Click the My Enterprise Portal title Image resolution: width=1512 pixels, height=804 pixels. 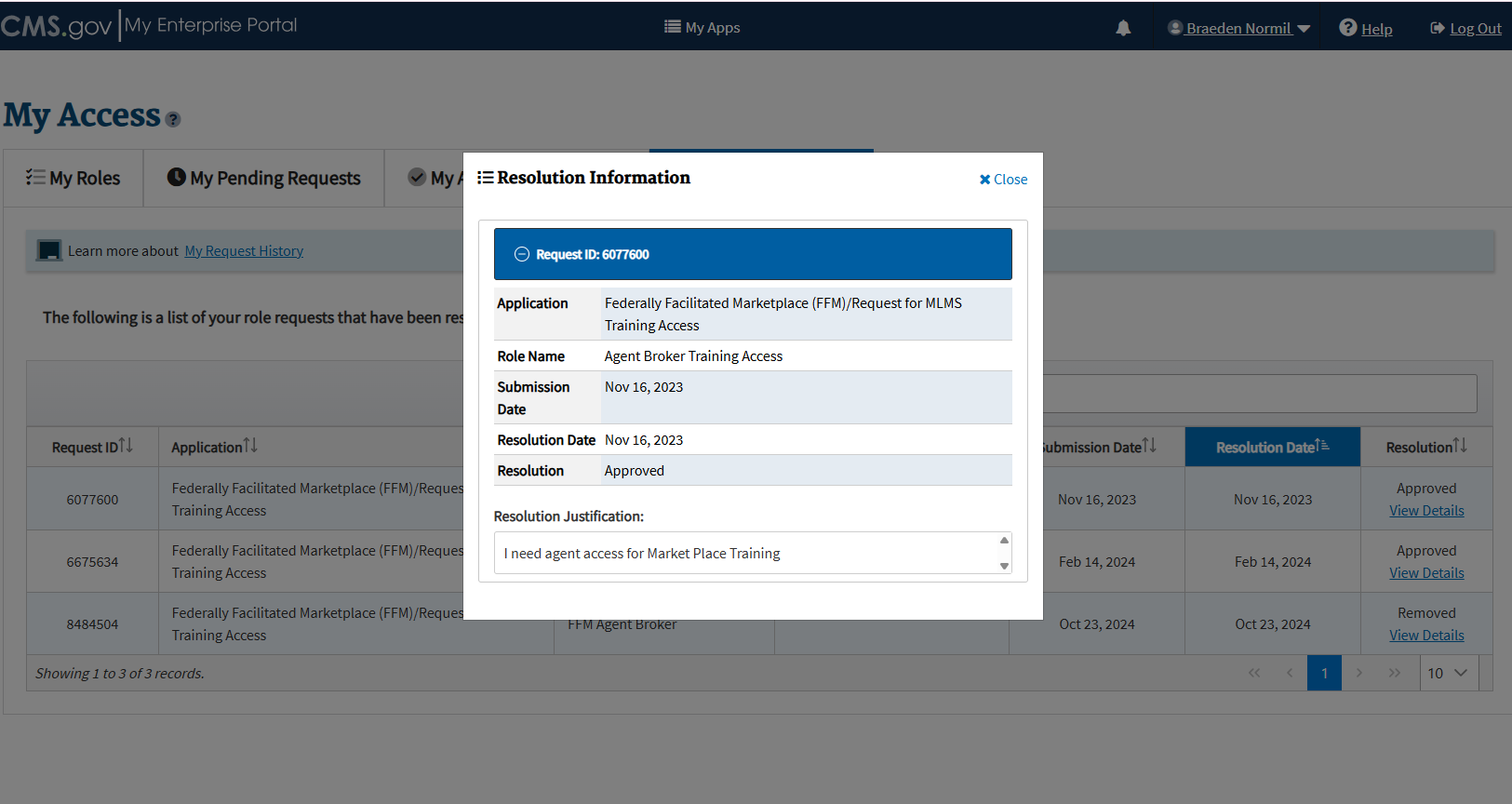211,25
